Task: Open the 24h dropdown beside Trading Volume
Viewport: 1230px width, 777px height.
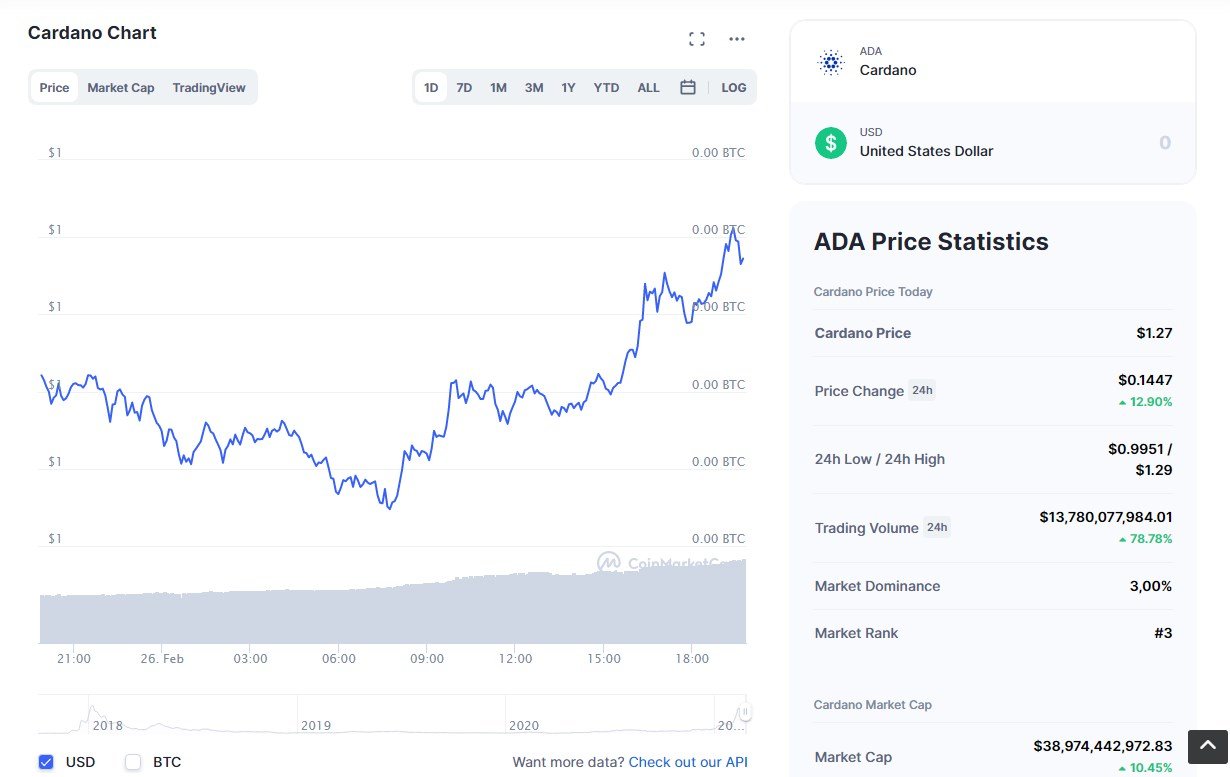Action: tap(936, 527)
